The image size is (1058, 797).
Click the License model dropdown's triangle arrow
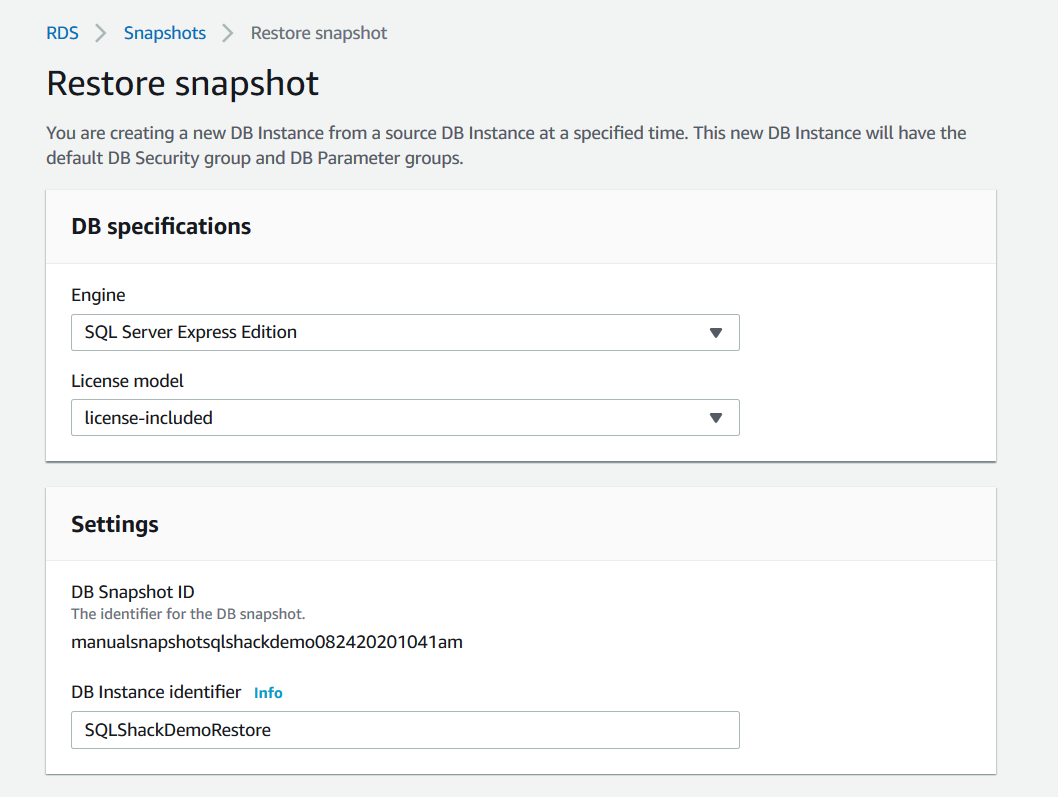pos(715,418)
